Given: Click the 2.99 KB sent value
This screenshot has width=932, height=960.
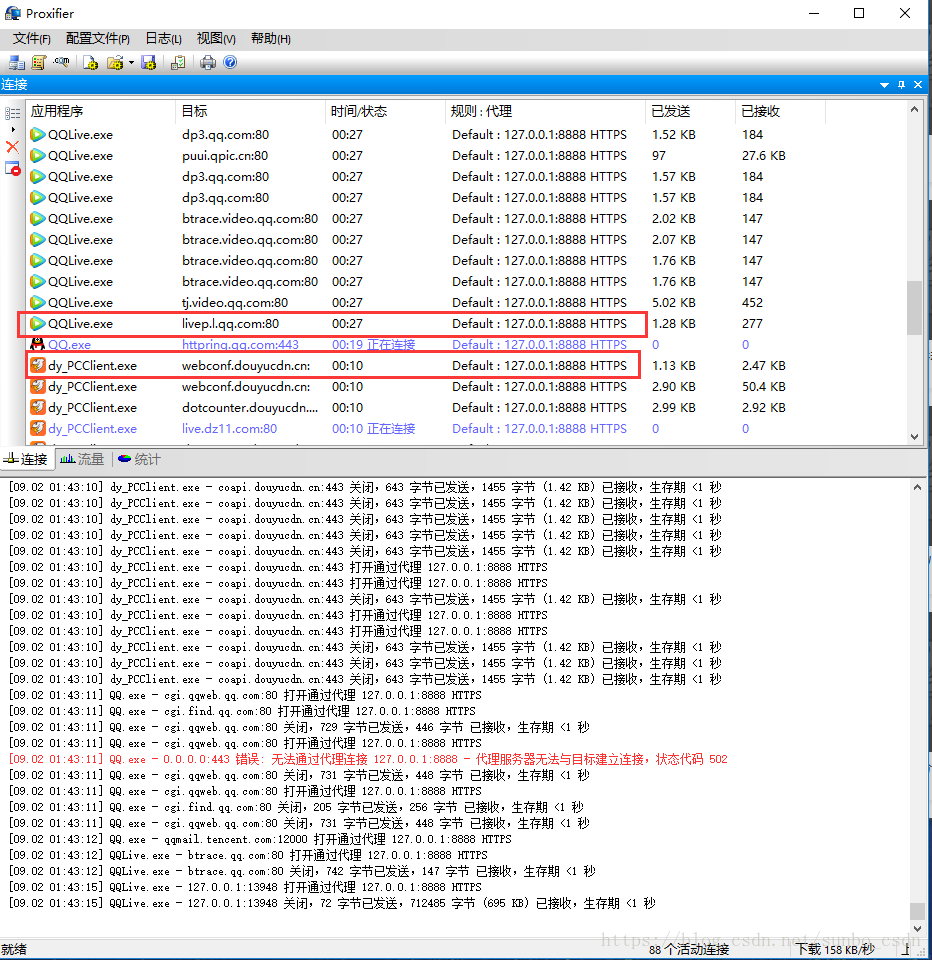Looking at the screenshot, I should pyautogui.click(x=674, y=407).
